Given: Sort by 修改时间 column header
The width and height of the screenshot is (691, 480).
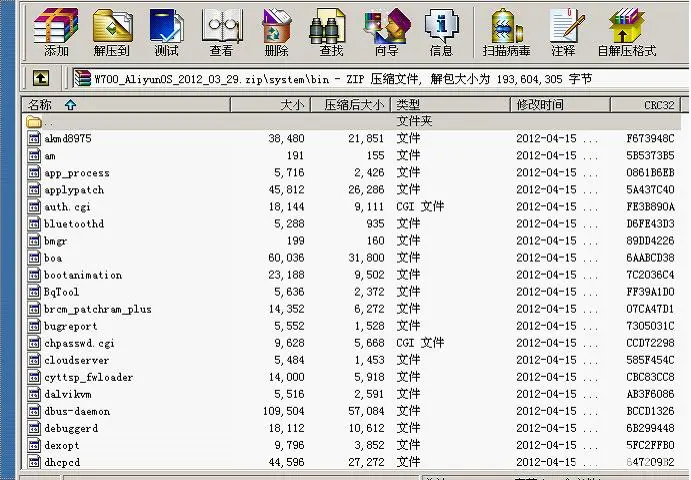Looking at the screenshot, I should [540, 104].
